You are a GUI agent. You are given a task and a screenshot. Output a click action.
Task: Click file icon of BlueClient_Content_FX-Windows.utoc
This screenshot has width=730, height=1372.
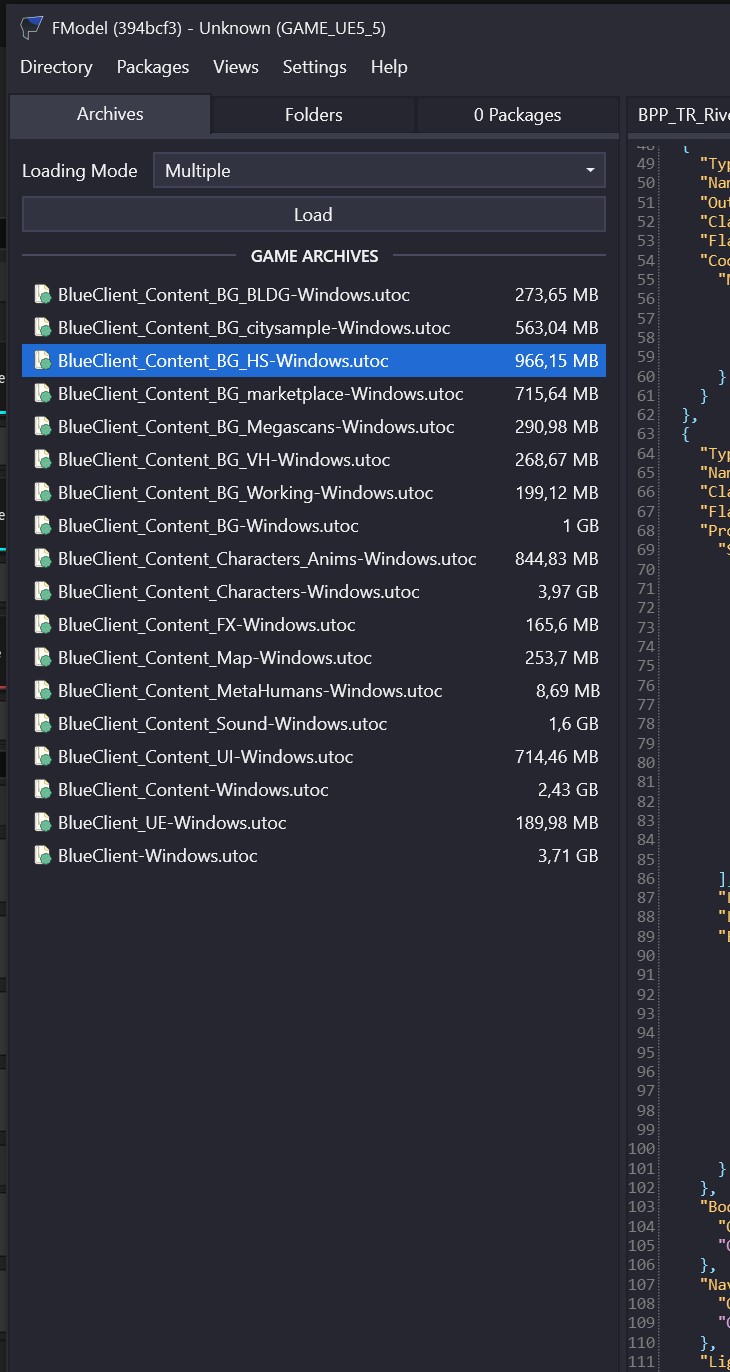tap(42, 625)
